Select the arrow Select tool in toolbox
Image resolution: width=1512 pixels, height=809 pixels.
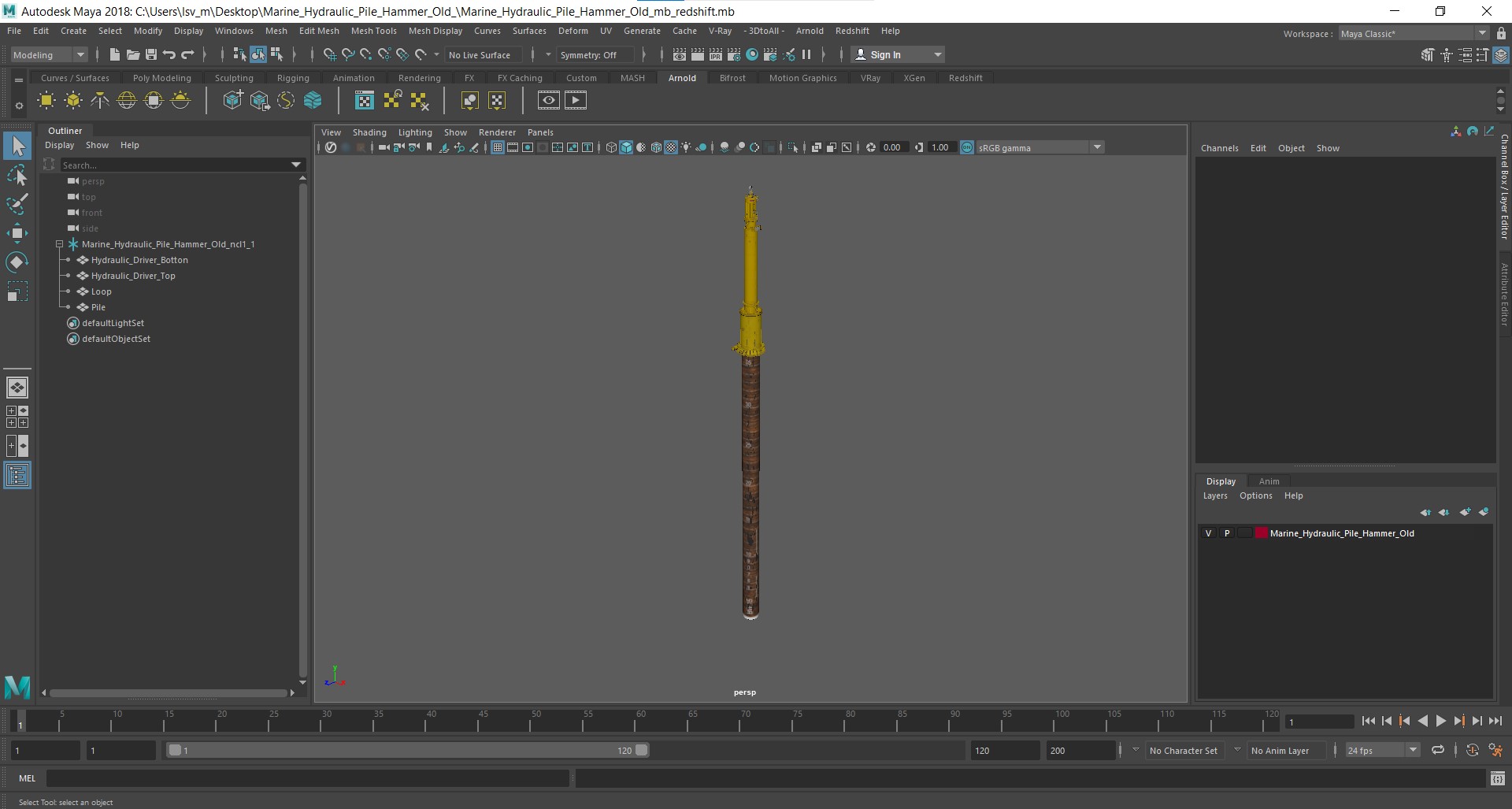click(17, 146)
